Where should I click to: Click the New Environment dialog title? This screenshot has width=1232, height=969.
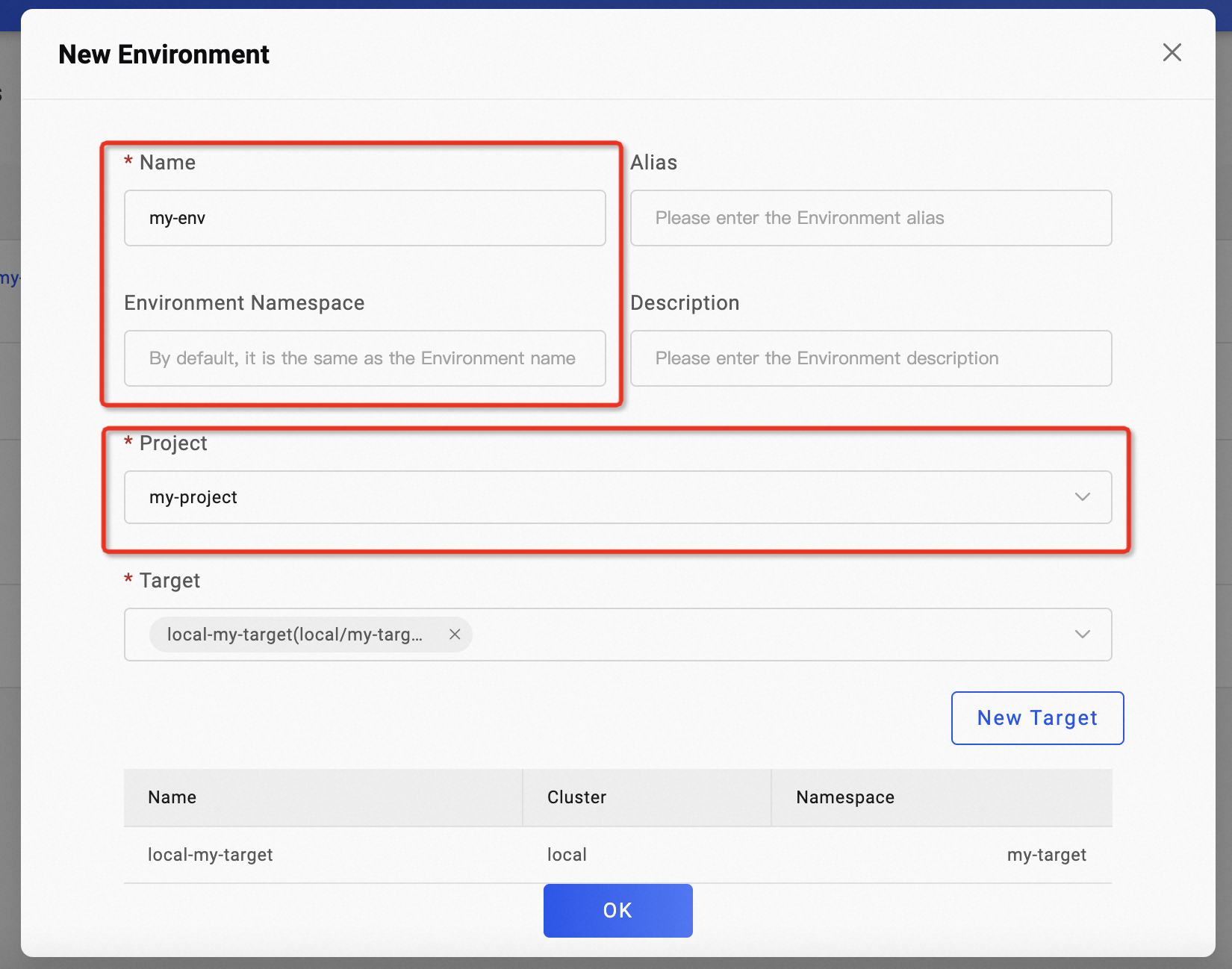click(x=164, y=54)
